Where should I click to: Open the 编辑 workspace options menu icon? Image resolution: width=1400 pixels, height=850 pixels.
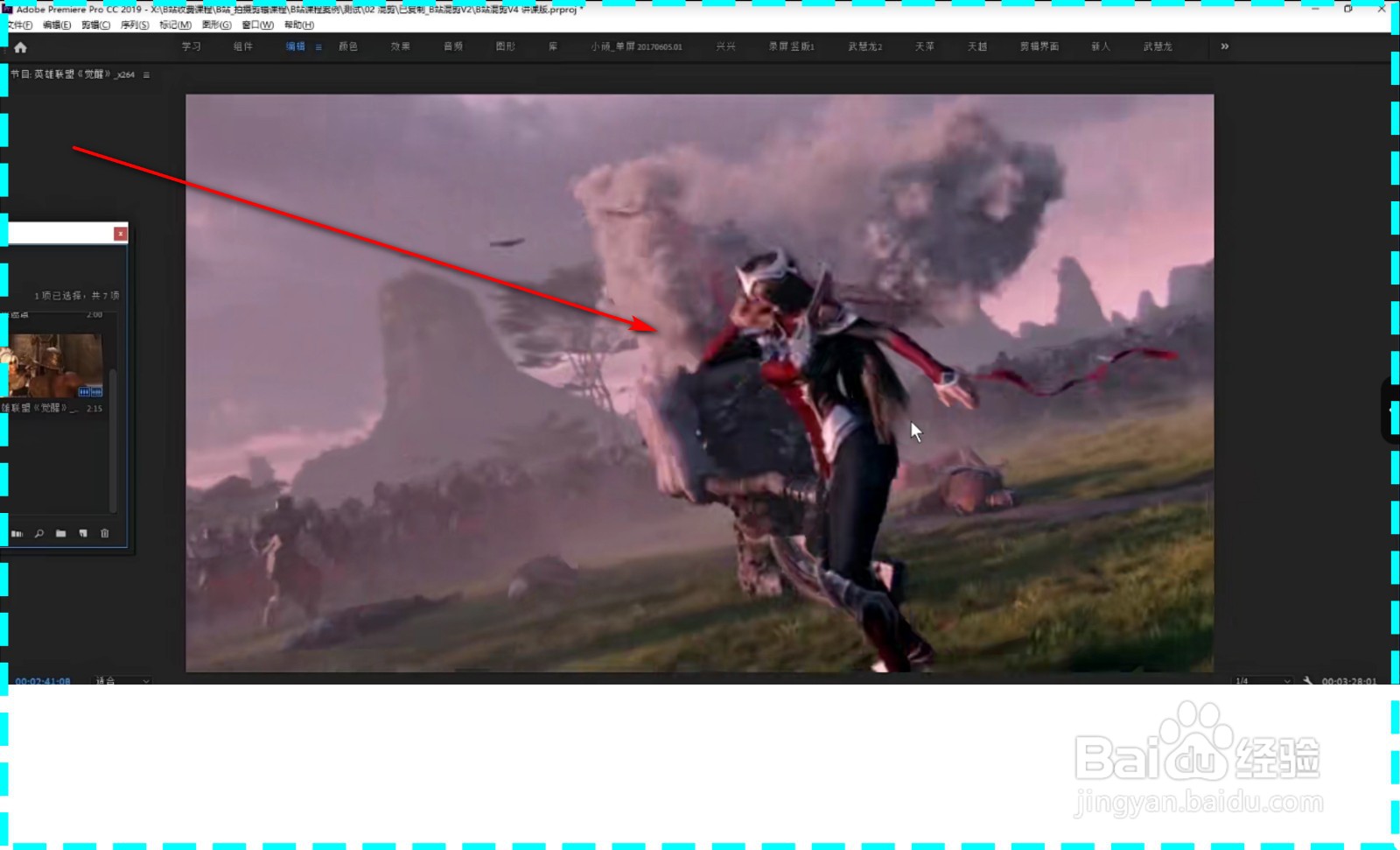[318, 47]
